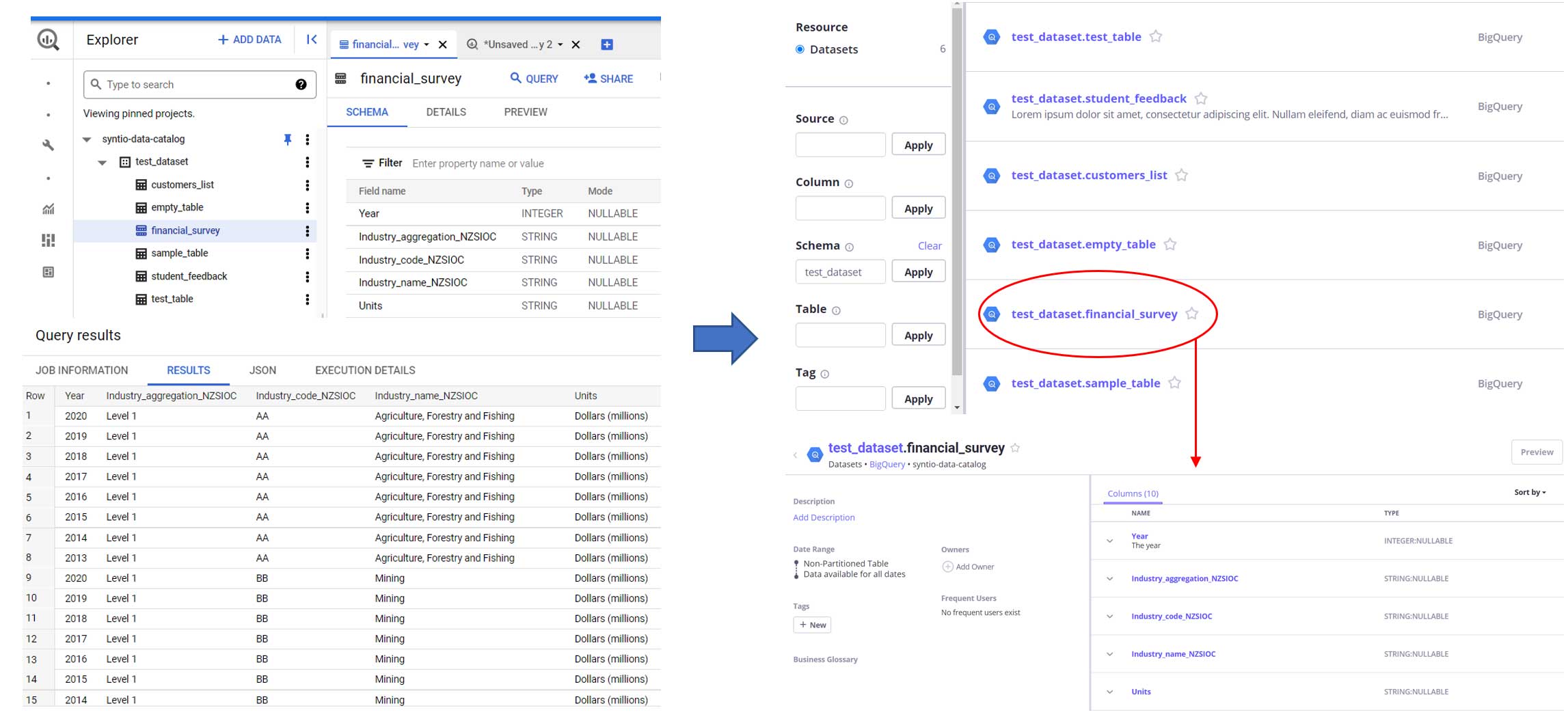Click the table icon at the bottom of the left sidebar
This screenshot has width=1568, height=719.
coord(48,273)
